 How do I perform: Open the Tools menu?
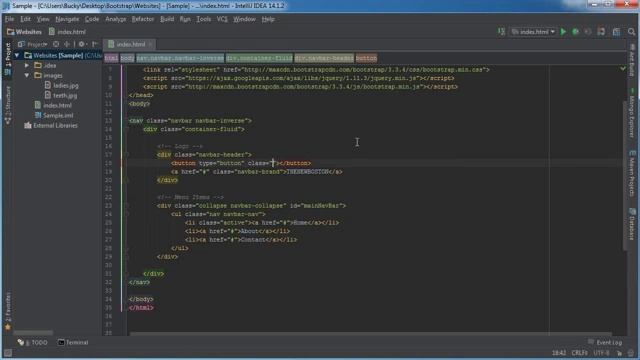click(204, 19)
